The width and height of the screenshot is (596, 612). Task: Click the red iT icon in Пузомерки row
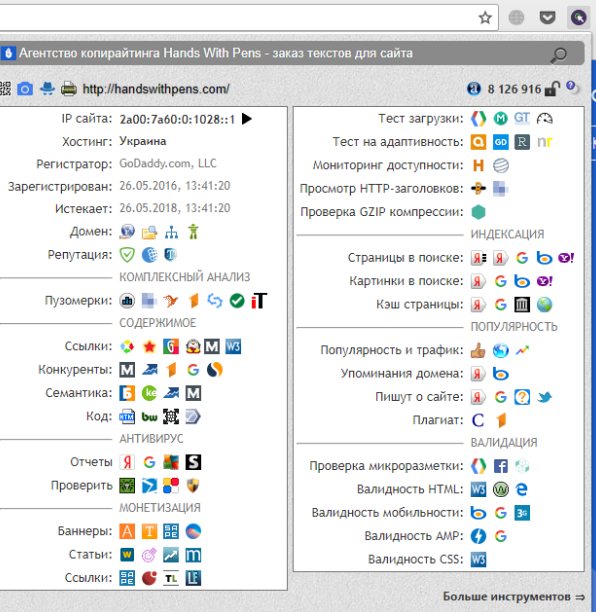pos(259,301)
